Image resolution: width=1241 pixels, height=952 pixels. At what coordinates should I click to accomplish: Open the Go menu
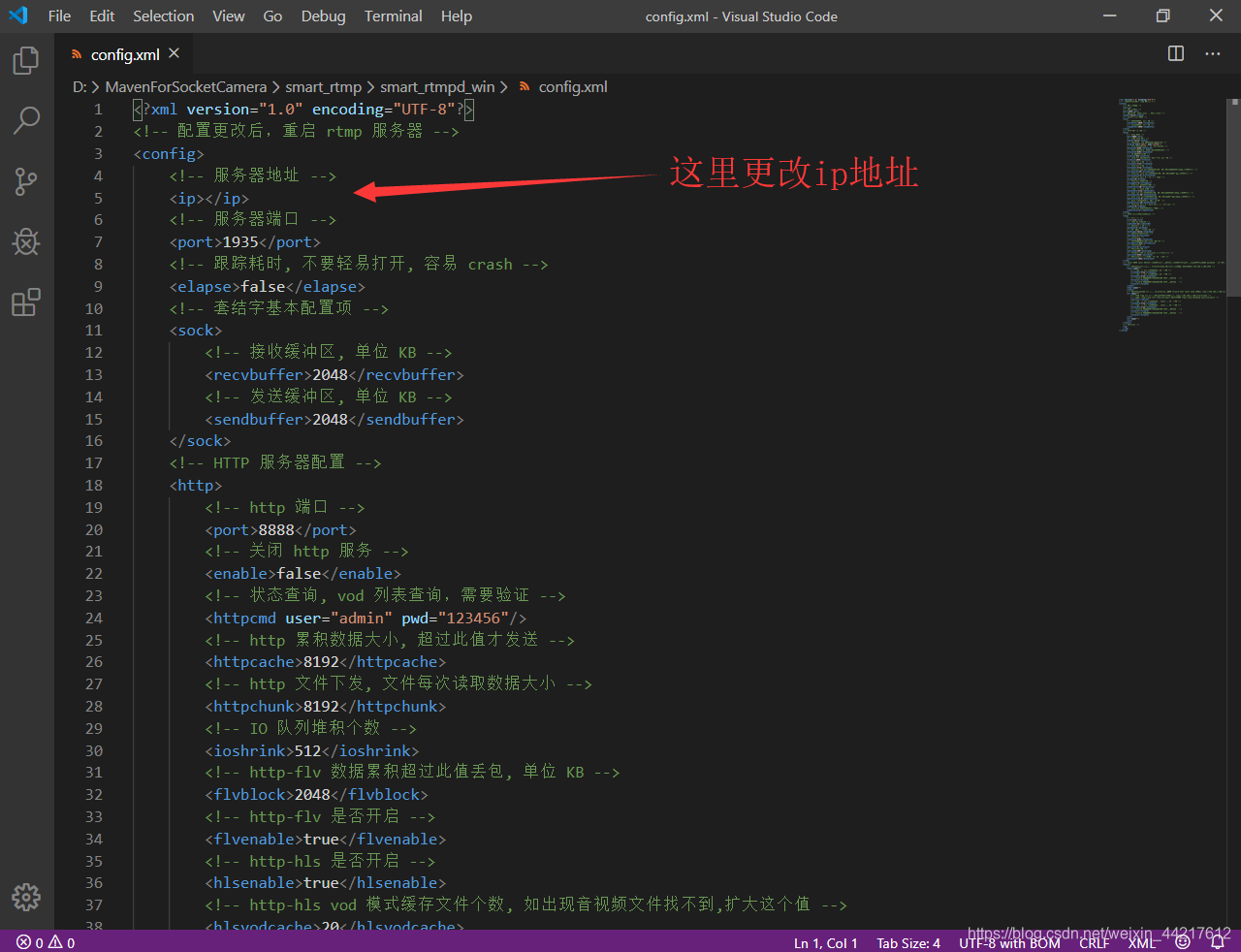point(273,16)
